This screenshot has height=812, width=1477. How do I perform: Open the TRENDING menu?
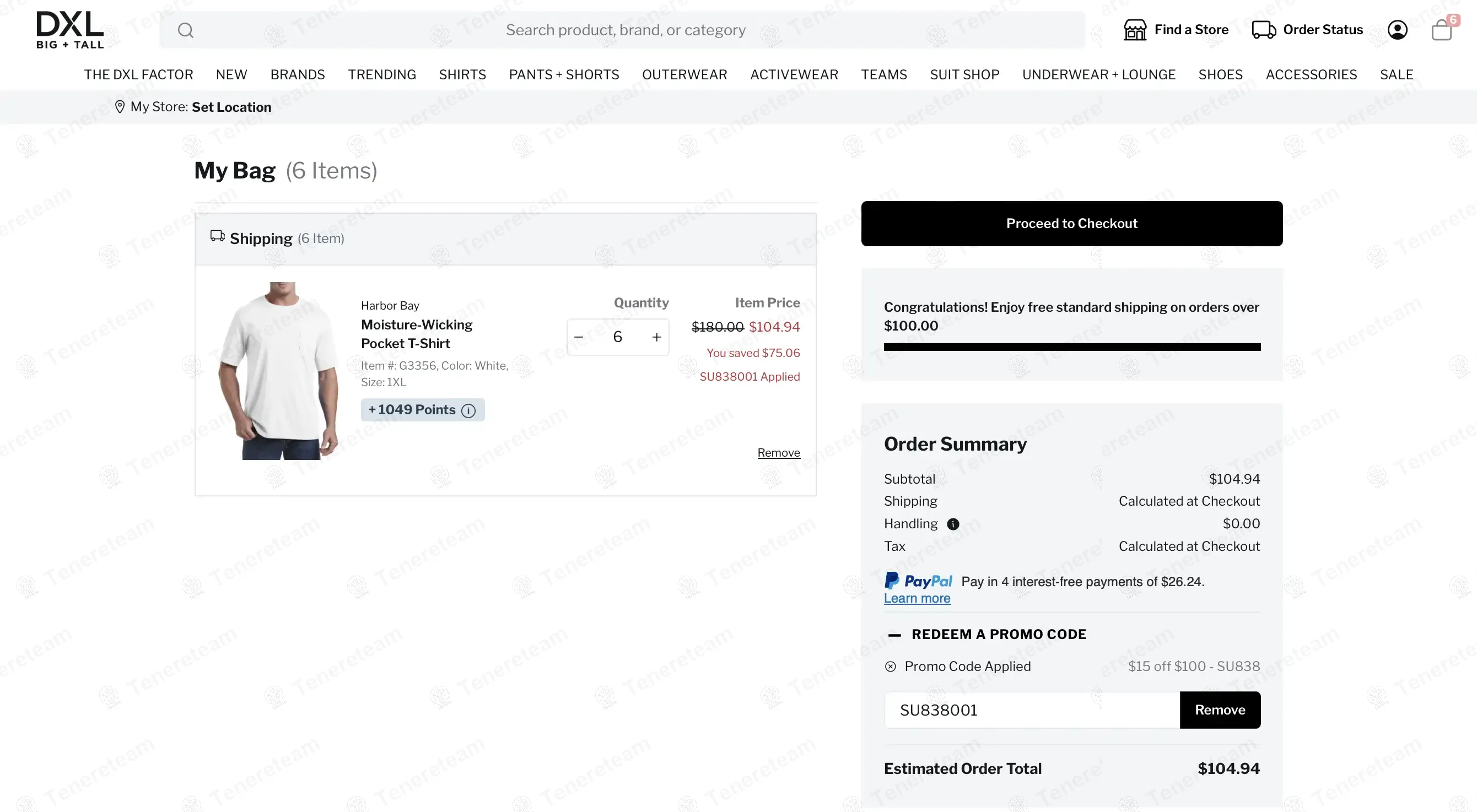point(382,74)
